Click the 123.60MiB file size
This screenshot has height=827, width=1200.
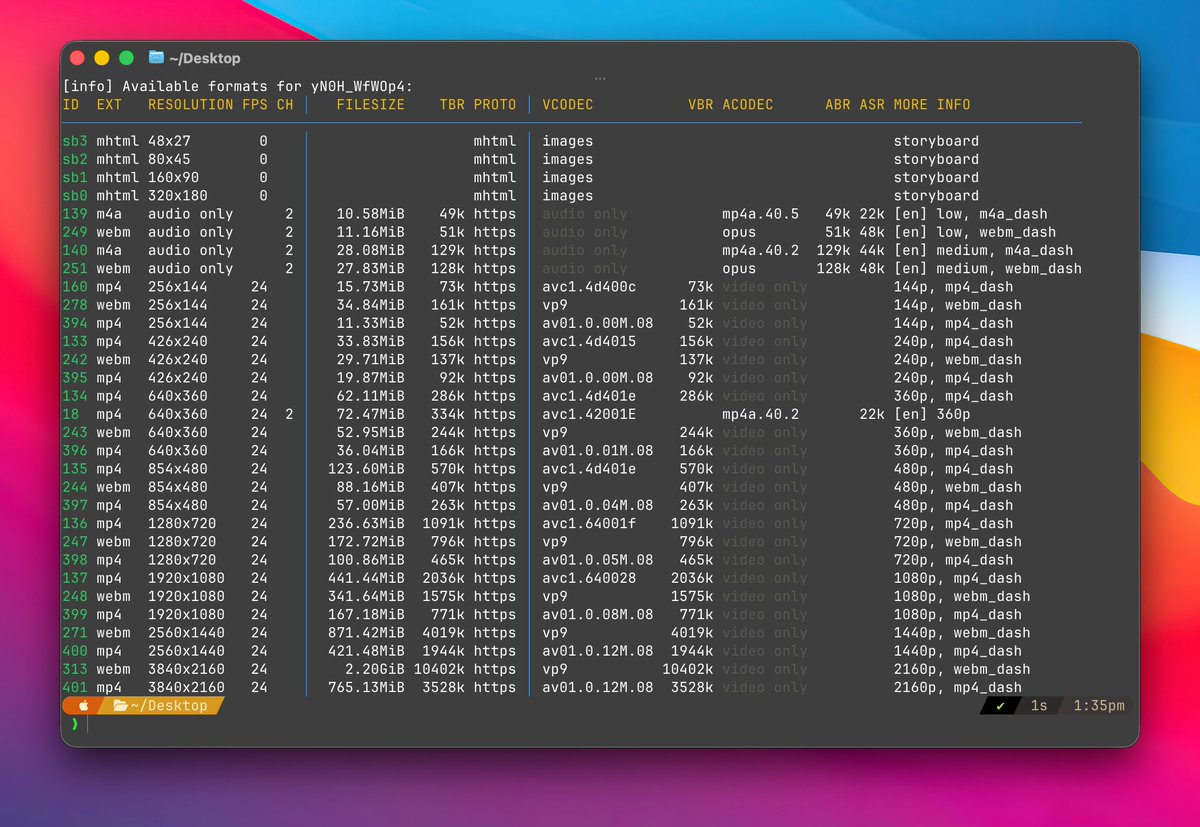(x=366, y=469)
